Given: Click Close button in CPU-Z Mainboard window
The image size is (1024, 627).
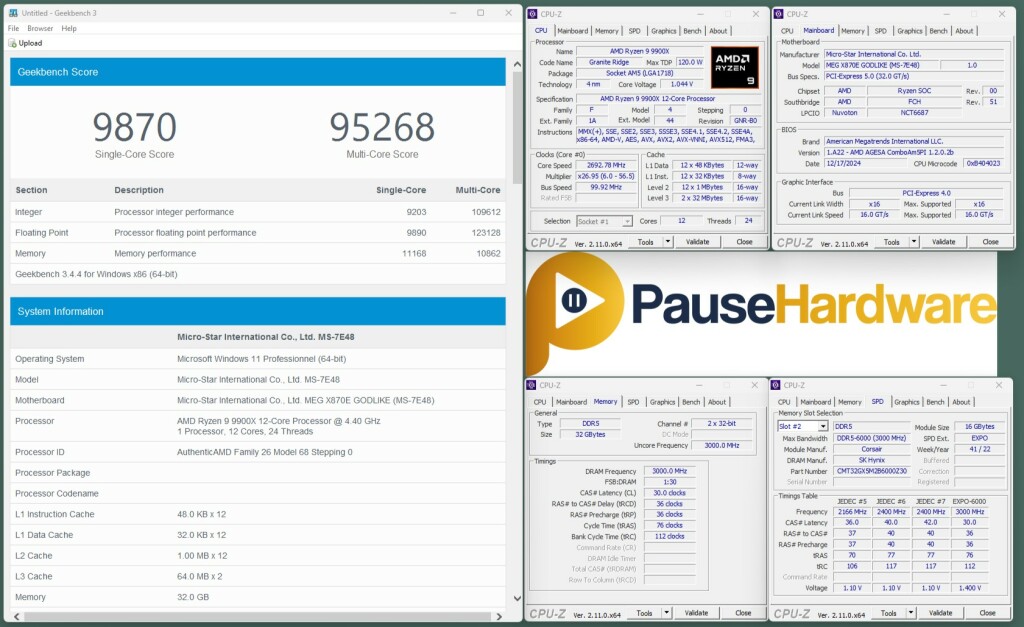Looking at the screenshot, I should coord(990,242).
